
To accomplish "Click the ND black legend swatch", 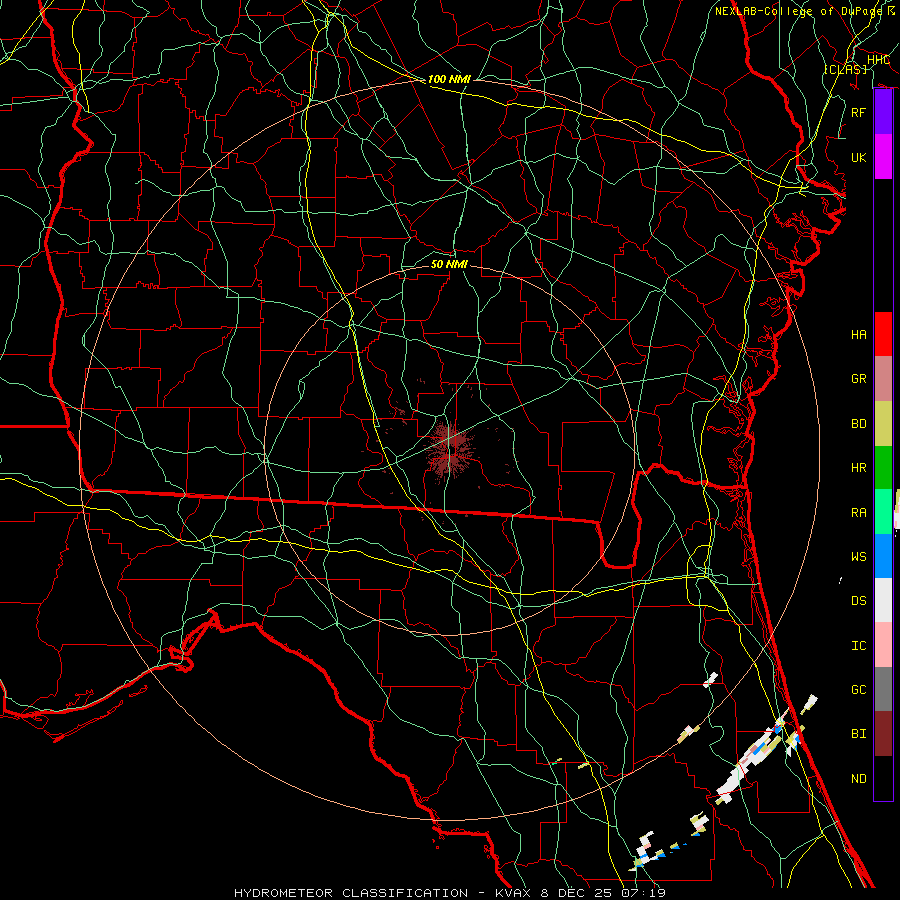I will pyautogui.click(x=883, y=778).
